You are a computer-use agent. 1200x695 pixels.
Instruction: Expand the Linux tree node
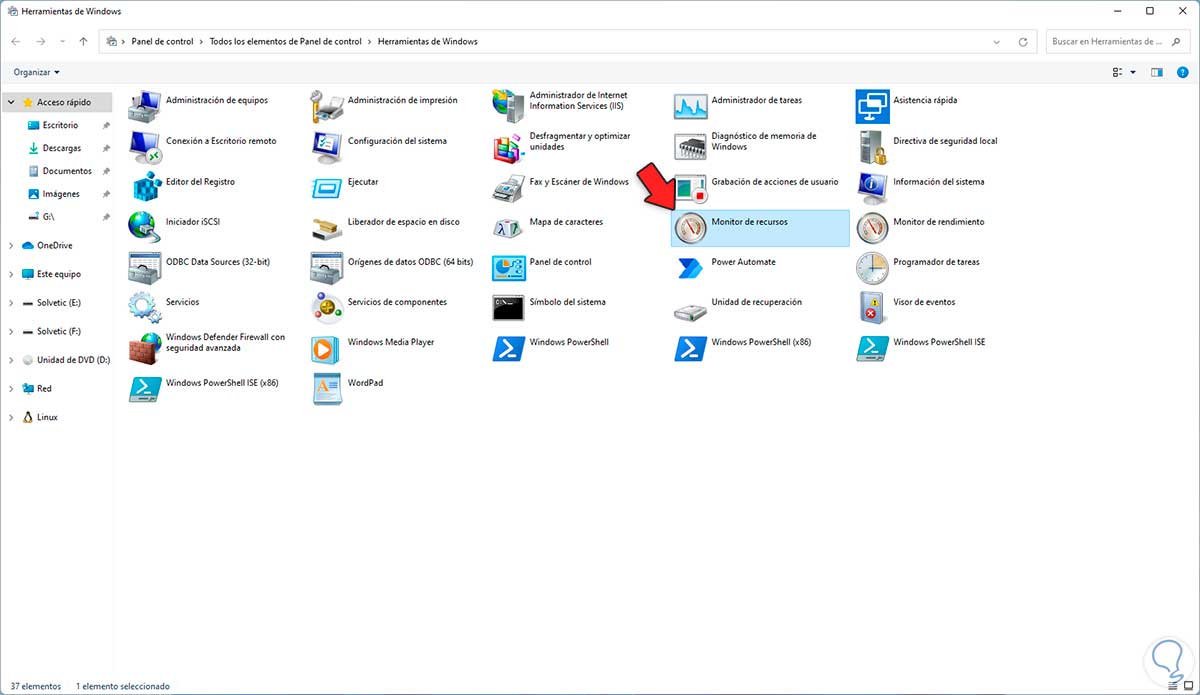[11, 417]
